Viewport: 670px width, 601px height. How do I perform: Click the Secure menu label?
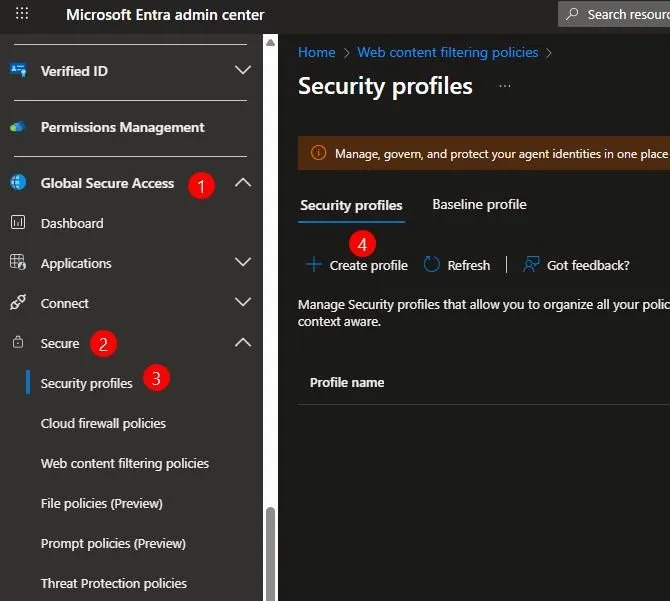(60, 343)
